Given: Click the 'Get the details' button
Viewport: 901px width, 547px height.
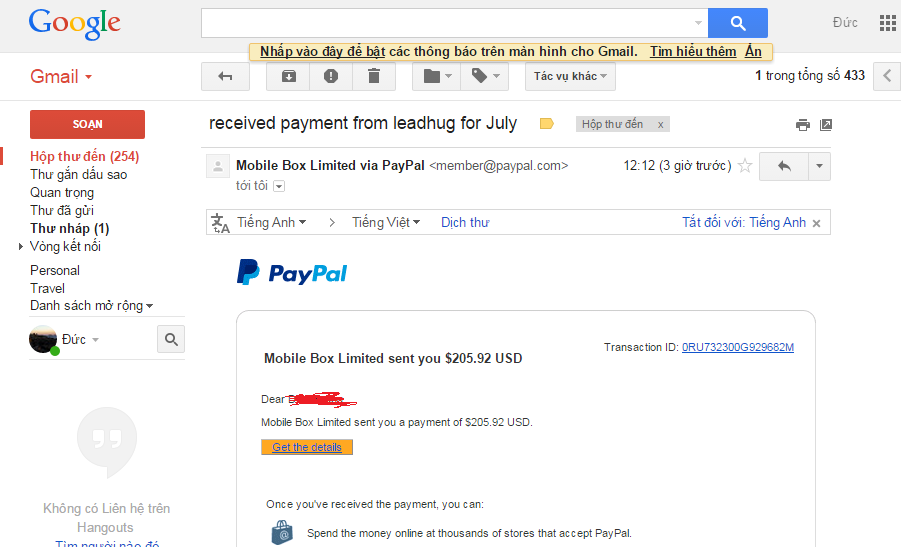Looking at the screenshot, I should (x=307, y=447).
